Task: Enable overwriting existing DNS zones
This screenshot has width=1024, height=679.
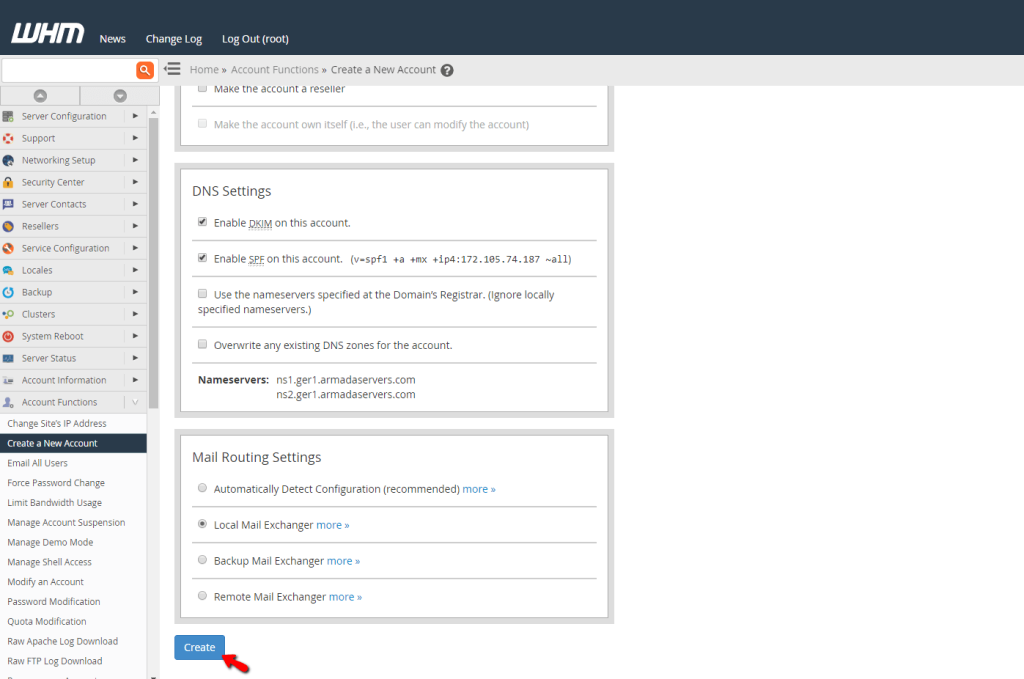Action: (202, 343)
